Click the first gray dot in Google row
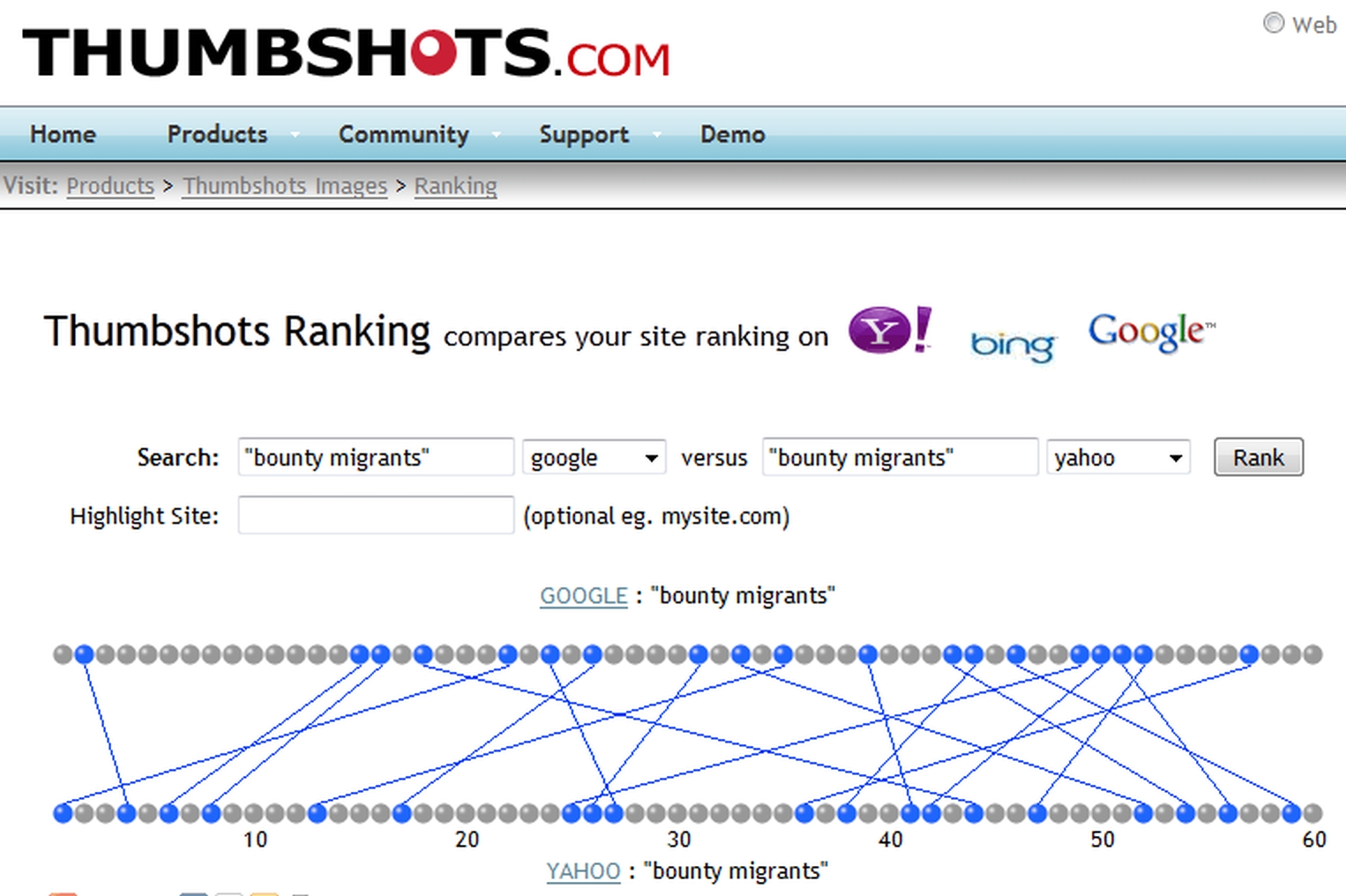The height and width of the screenshot is (896, 1346). [x=63, y=654]
